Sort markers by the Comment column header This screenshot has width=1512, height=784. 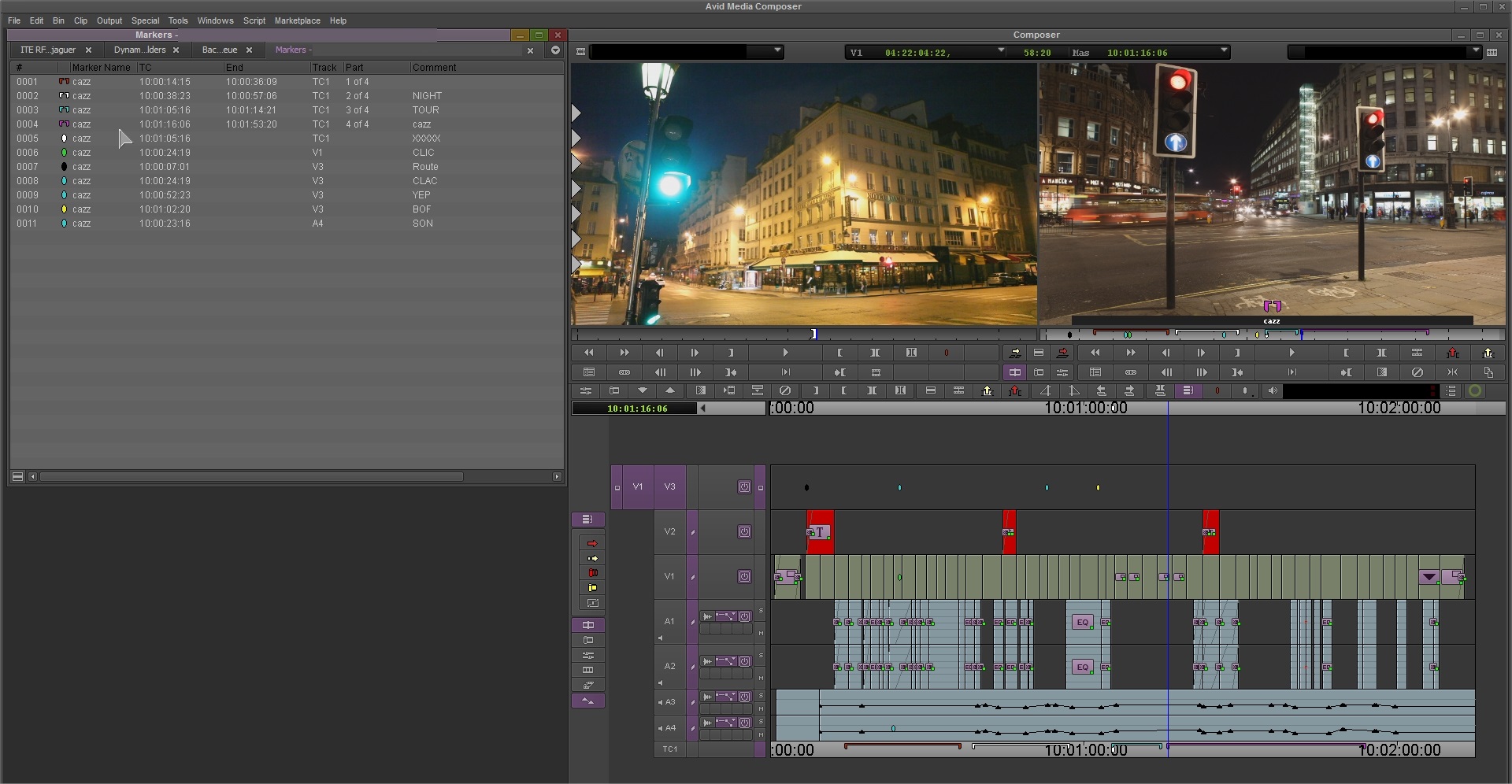(434, 68)
